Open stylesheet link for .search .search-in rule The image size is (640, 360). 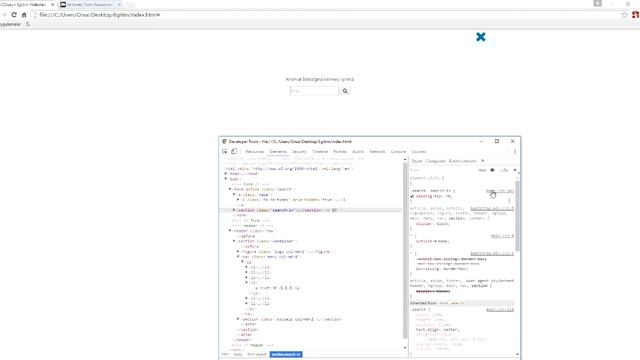(500, 191)
